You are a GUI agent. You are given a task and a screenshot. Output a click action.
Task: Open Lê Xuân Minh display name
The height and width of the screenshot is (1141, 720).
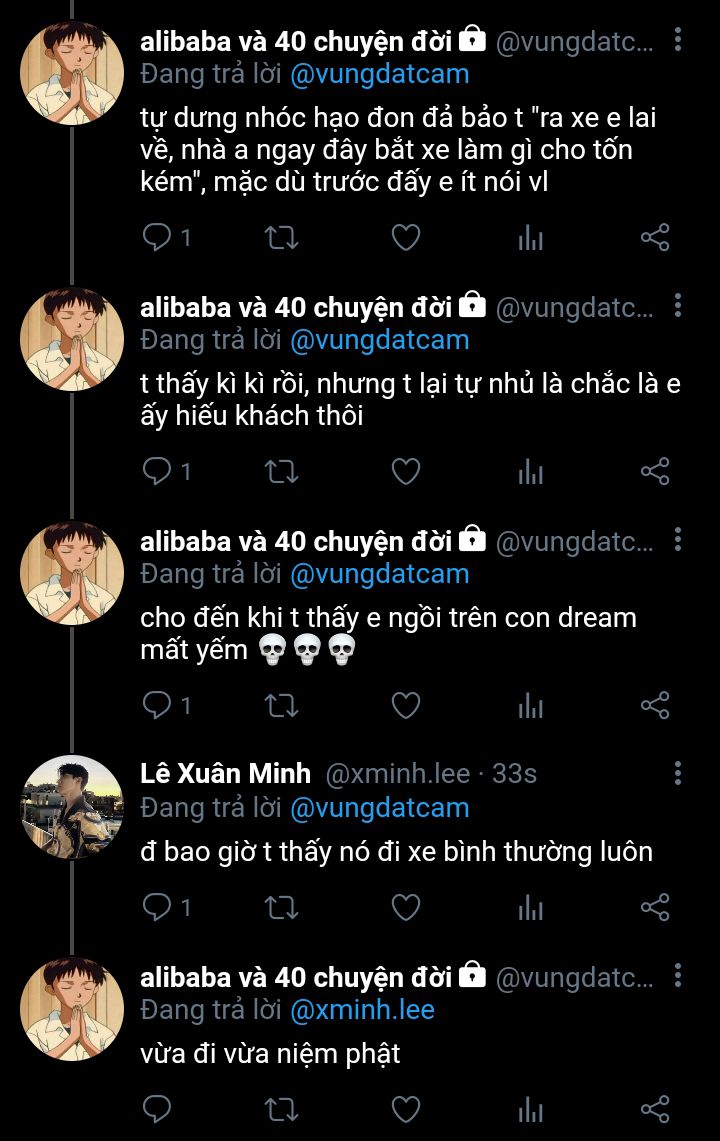[225, 773]
